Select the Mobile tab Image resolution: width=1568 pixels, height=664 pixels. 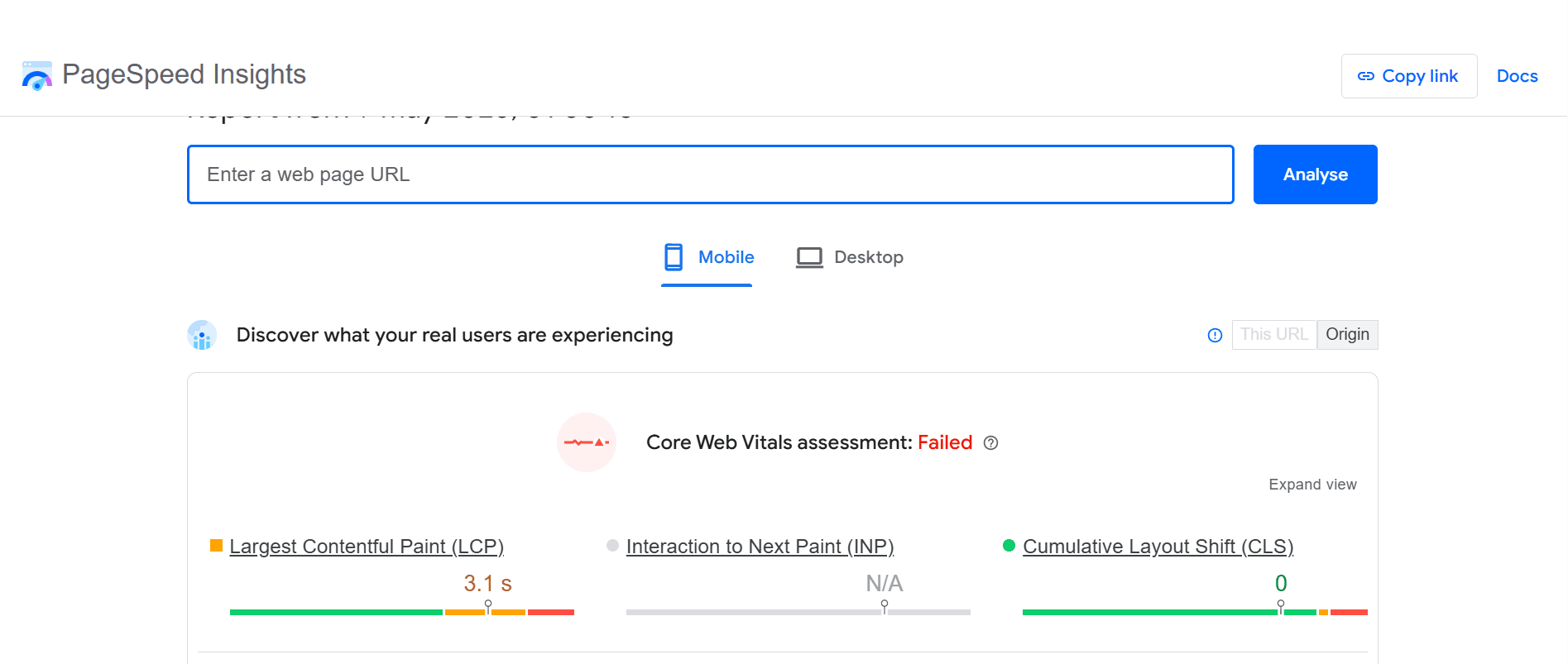click(708, 257)
